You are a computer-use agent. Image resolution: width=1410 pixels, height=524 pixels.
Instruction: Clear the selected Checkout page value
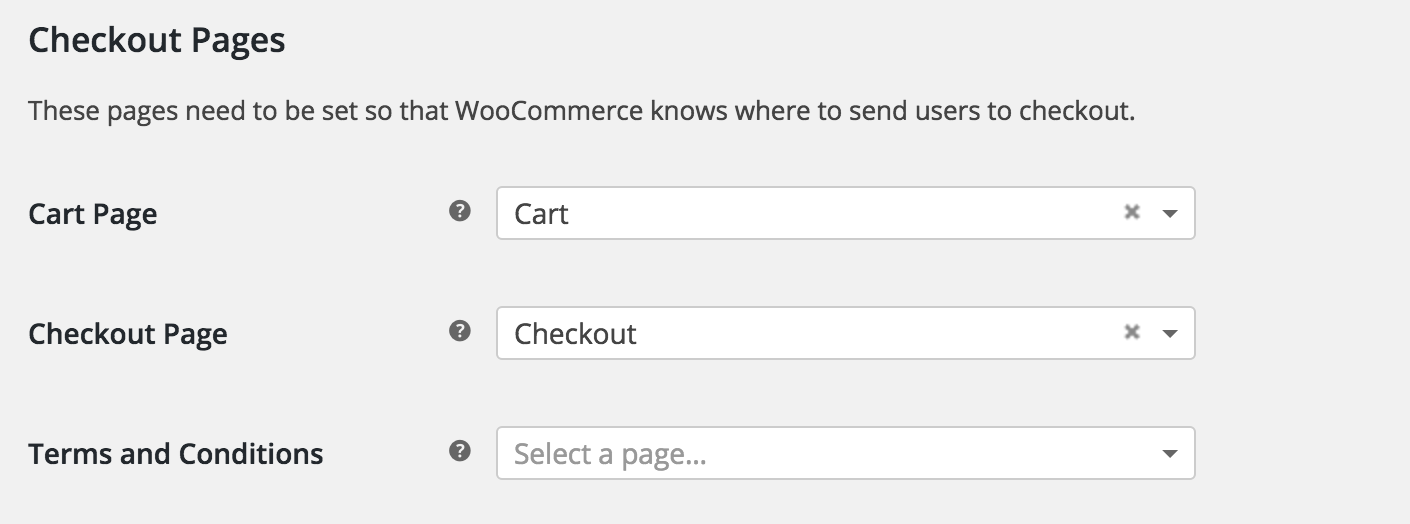coord(1132,332)
